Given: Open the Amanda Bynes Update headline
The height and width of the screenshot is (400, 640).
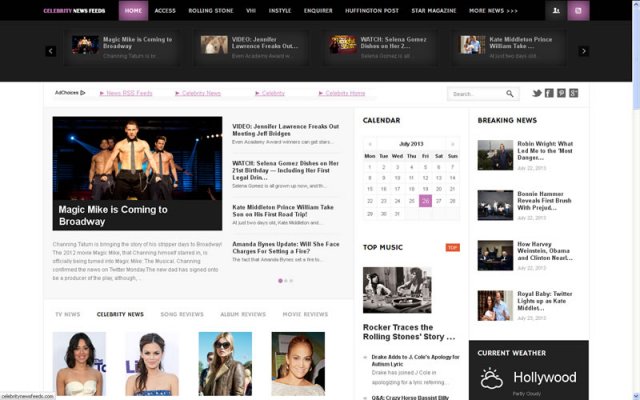Looking at the screenshot, I should tap(286, 247).
